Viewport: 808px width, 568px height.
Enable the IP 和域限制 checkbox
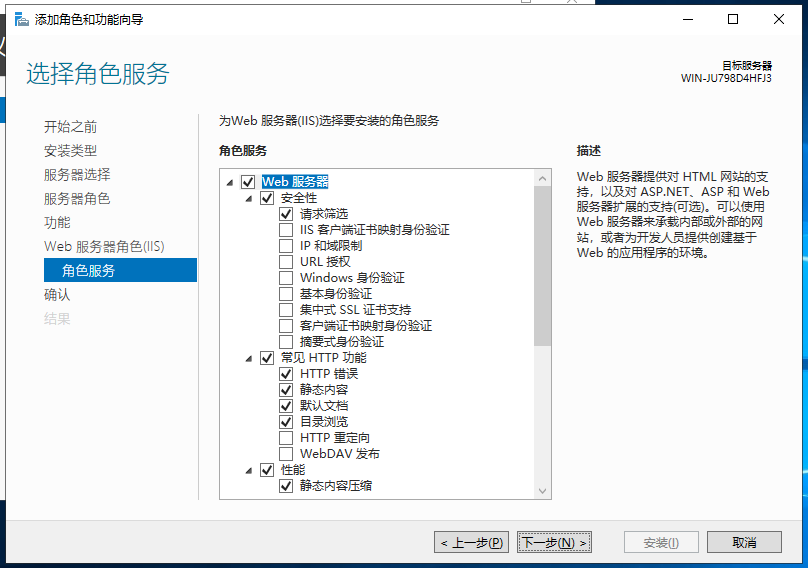pyautogui.click(x=286, y=246)
